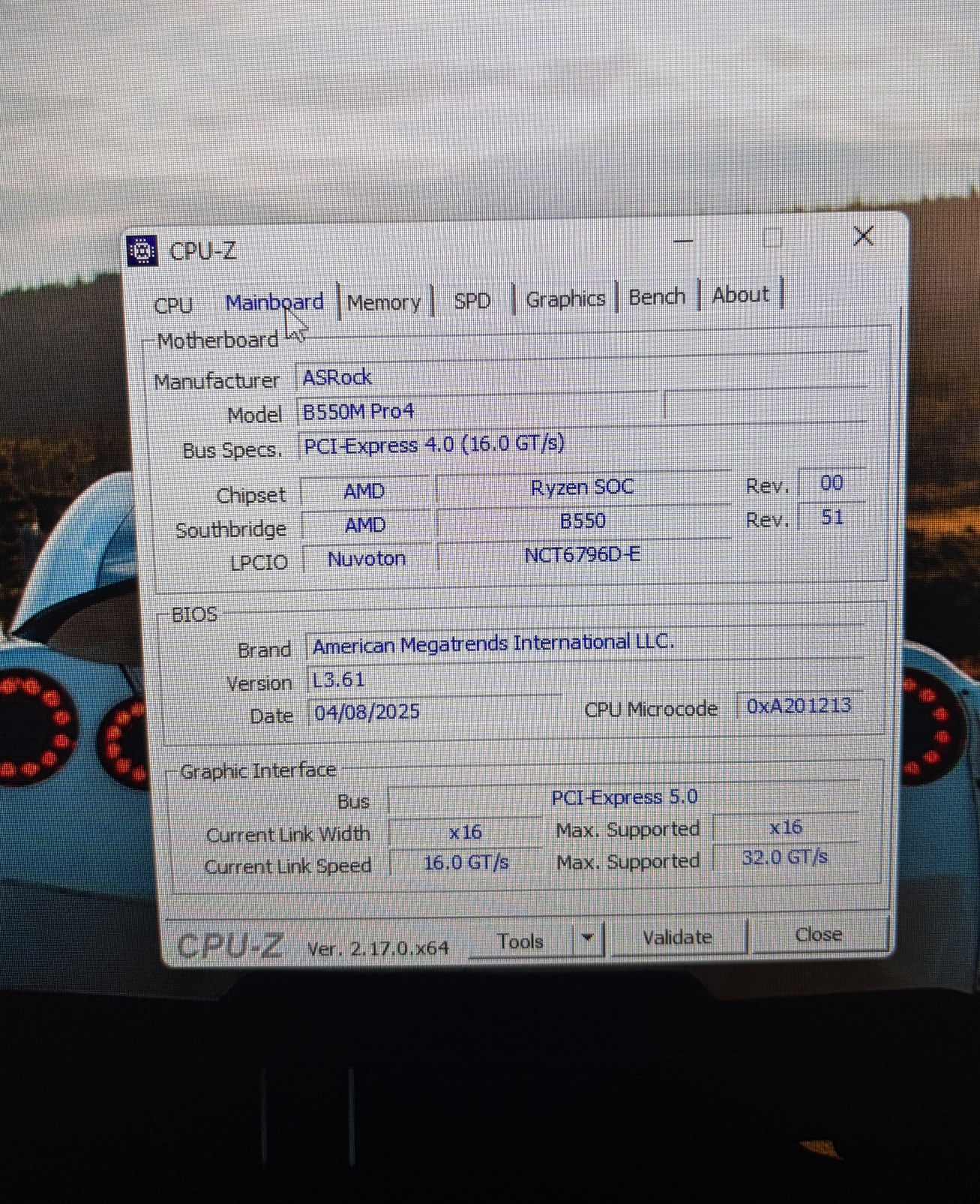Screen dimensions: 980x1204
Task: Click the Current Link Width x16 value
Action: pos(465,832)
